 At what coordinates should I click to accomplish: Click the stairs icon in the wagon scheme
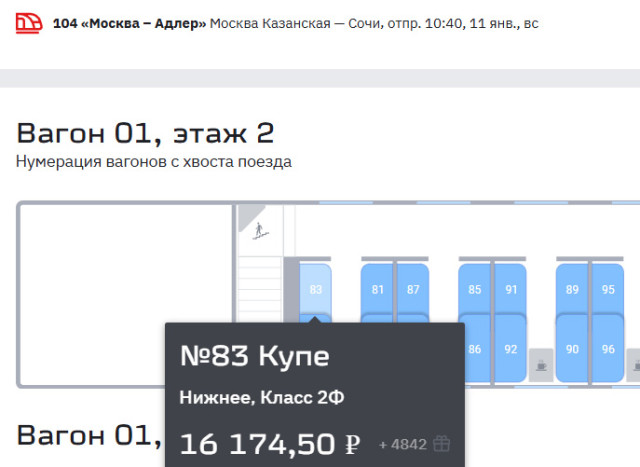point(259,233)
